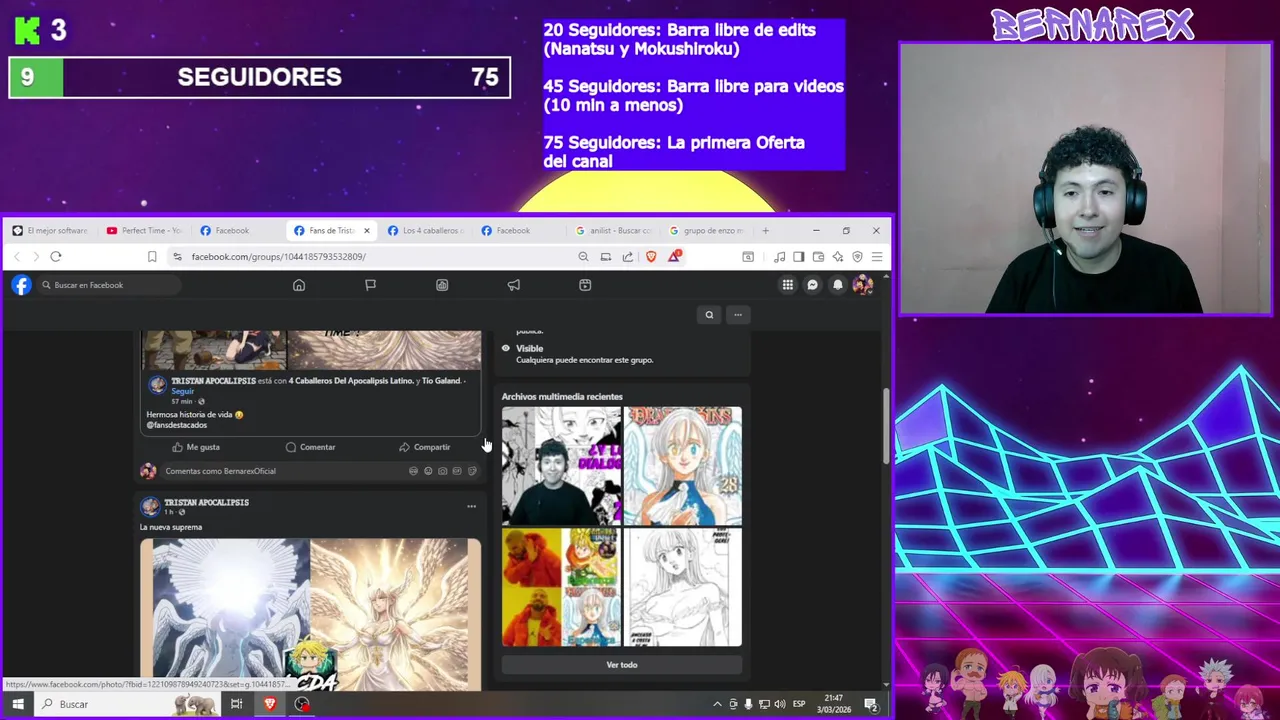This screenshot has height=720, width=1280.
Task: Close the 'Fans de Trista' tab
Action: coord(366,231)
